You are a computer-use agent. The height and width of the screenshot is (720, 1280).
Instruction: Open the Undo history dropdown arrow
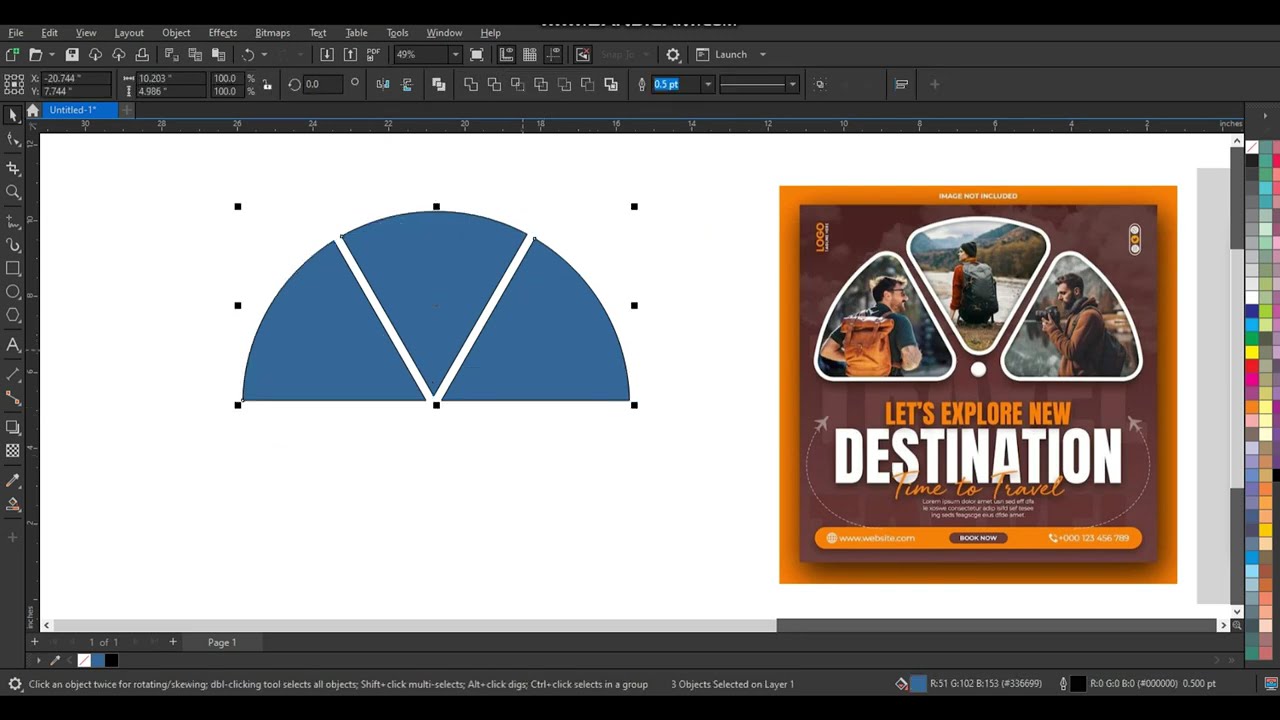264,54
